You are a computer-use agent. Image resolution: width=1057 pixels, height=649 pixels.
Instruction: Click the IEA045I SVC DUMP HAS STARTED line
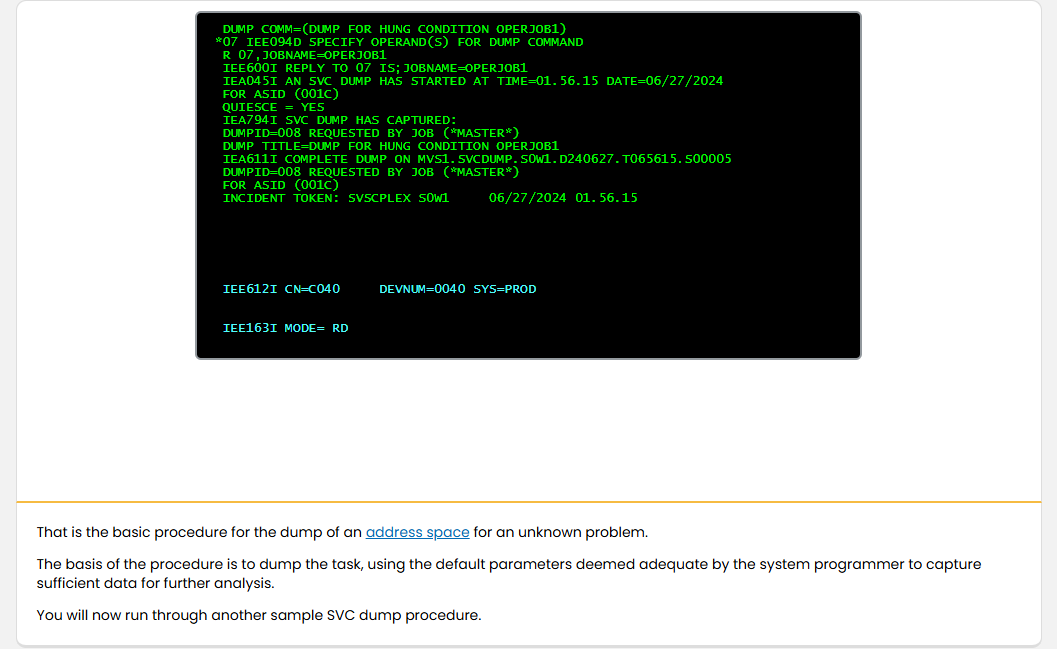click(473, 81)
